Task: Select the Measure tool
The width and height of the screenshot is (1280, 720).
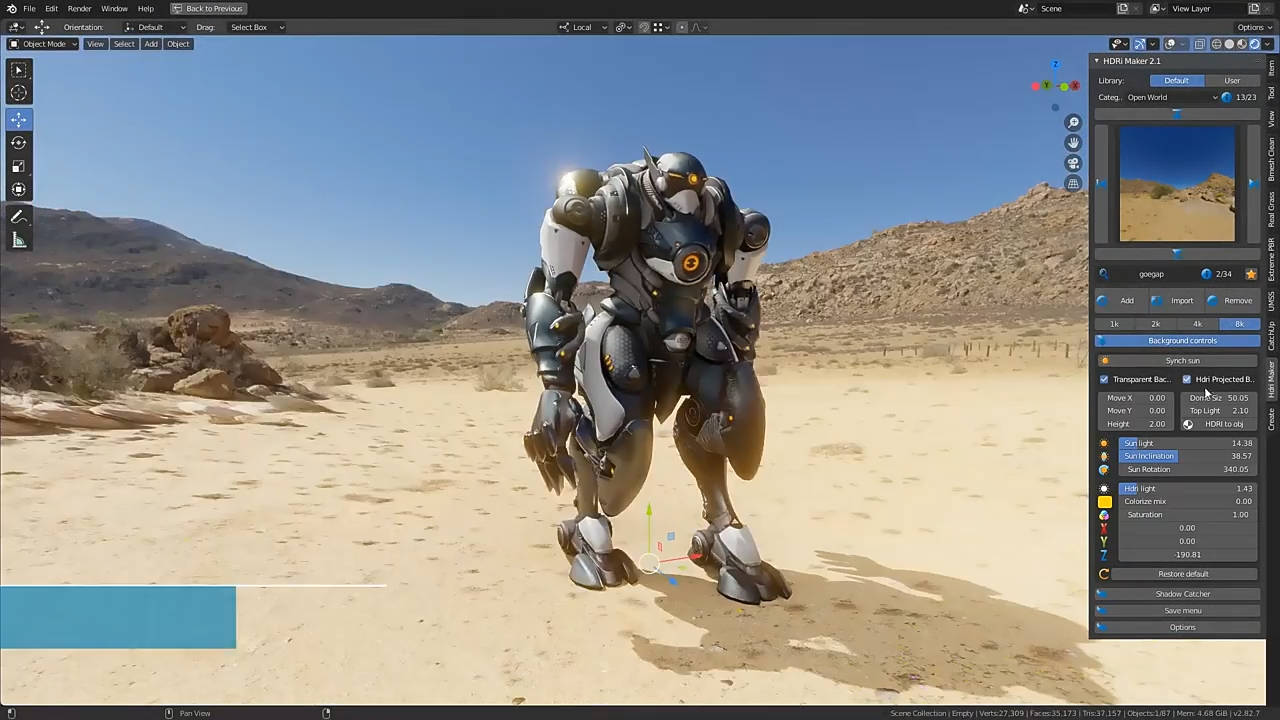Action: 19,240
